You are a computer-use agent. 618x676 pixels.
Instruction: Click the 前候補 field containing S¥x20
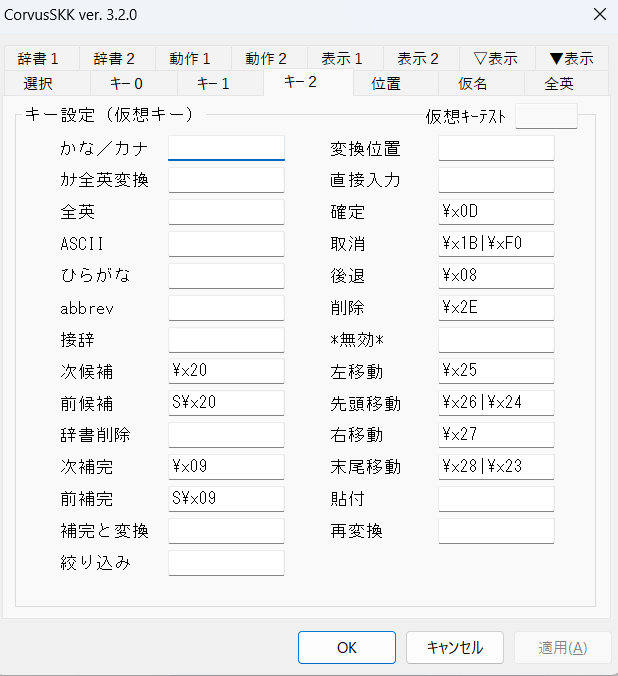226,403
